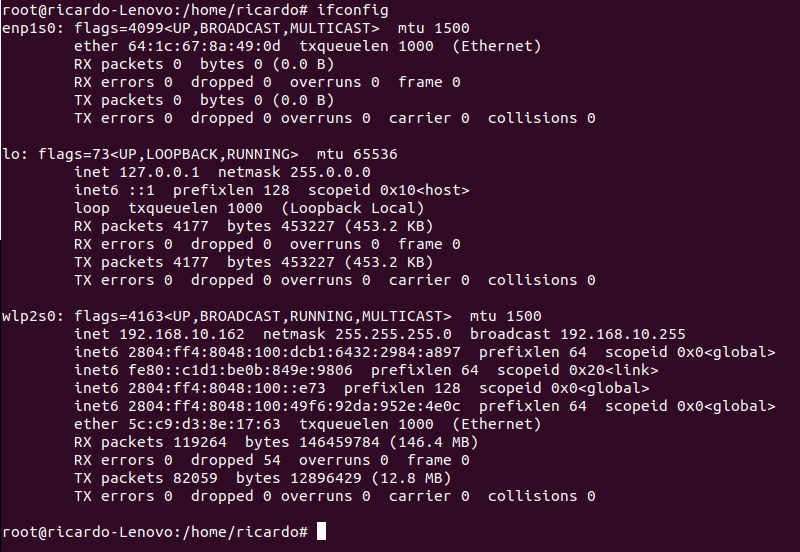Image resolution: width=800 pixels, height=552 pixels.
Task: Click the cursor at the bottom prompt
Action: point(321,532)
